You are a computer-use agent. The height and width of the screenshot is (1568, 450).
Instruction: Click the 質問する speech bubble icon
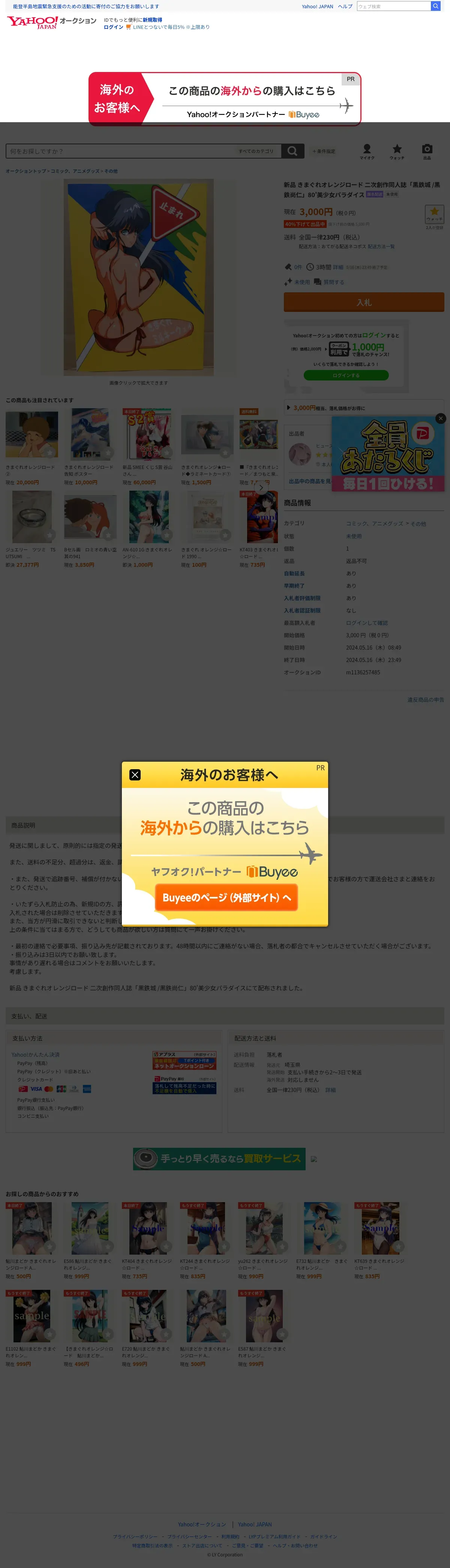pyautogui.click(x=317, y=282)
